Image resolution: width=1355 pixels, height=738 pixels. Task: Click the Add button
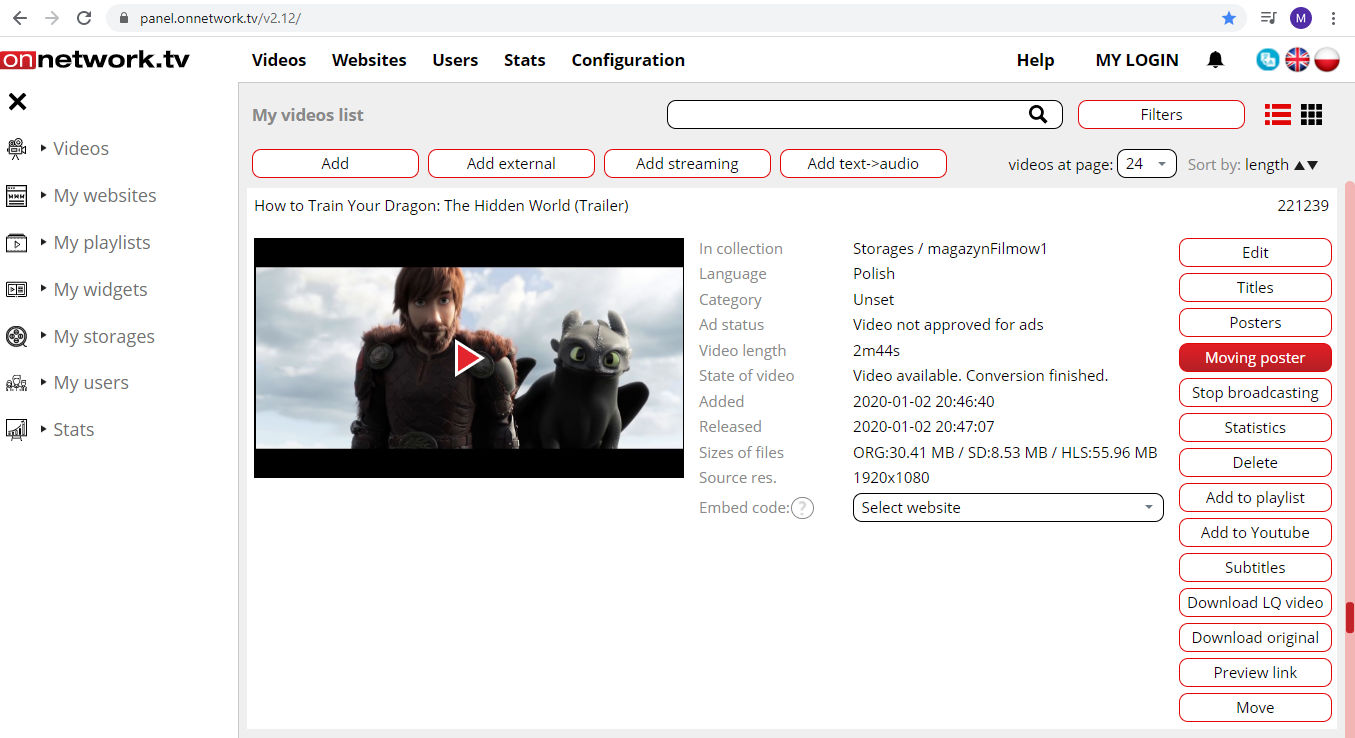(335, 164)
